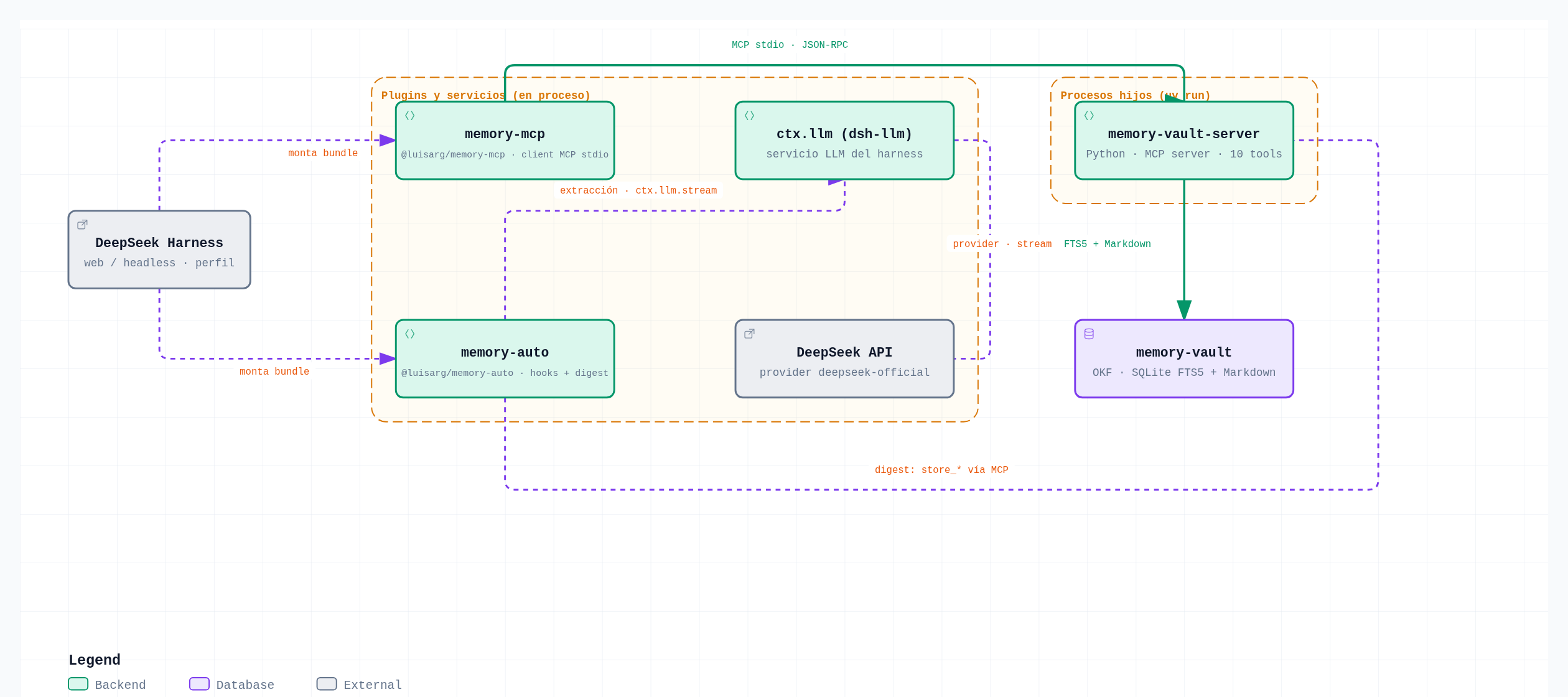1568x697 pixels.
Task: Select the memory-auto node title
Action: coord(505,353)
